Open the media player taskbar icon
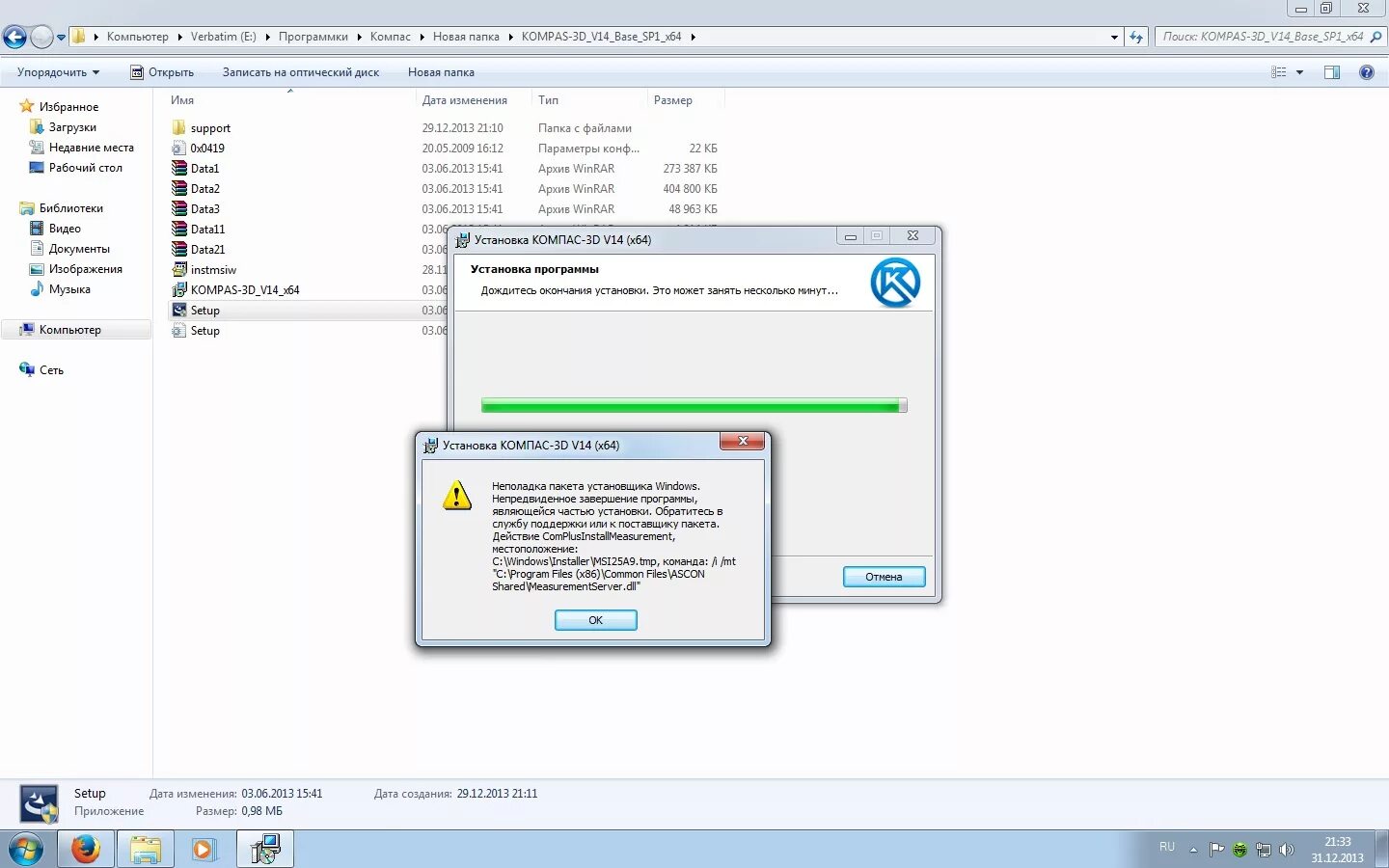The width and height of the screenshot is (1389, 868). click(204, 850)
